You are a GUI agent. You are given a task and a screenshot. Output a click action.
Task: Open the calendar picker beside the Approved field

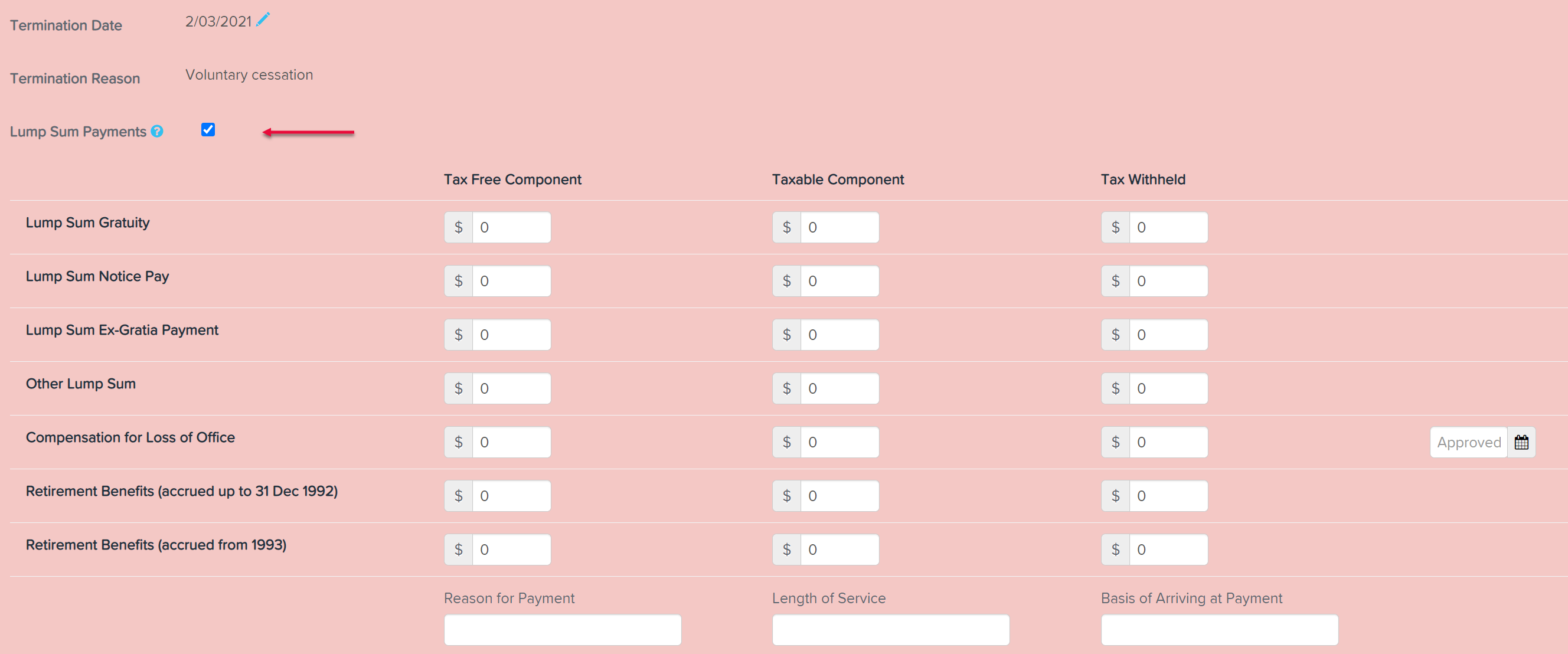click(x=1521, y=442)
